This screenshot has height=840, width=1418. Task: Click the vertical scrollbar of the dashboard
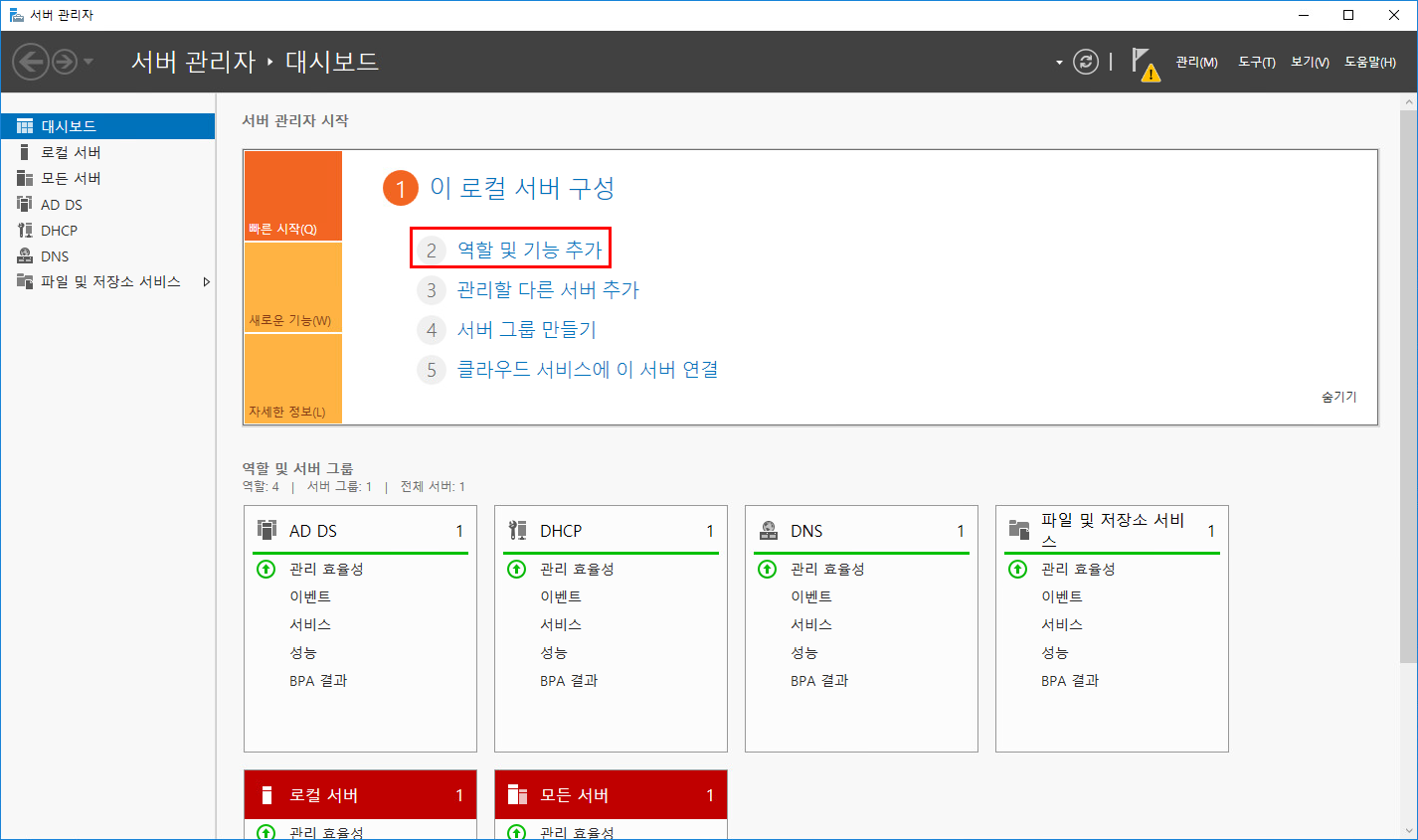pos(1408,386)
